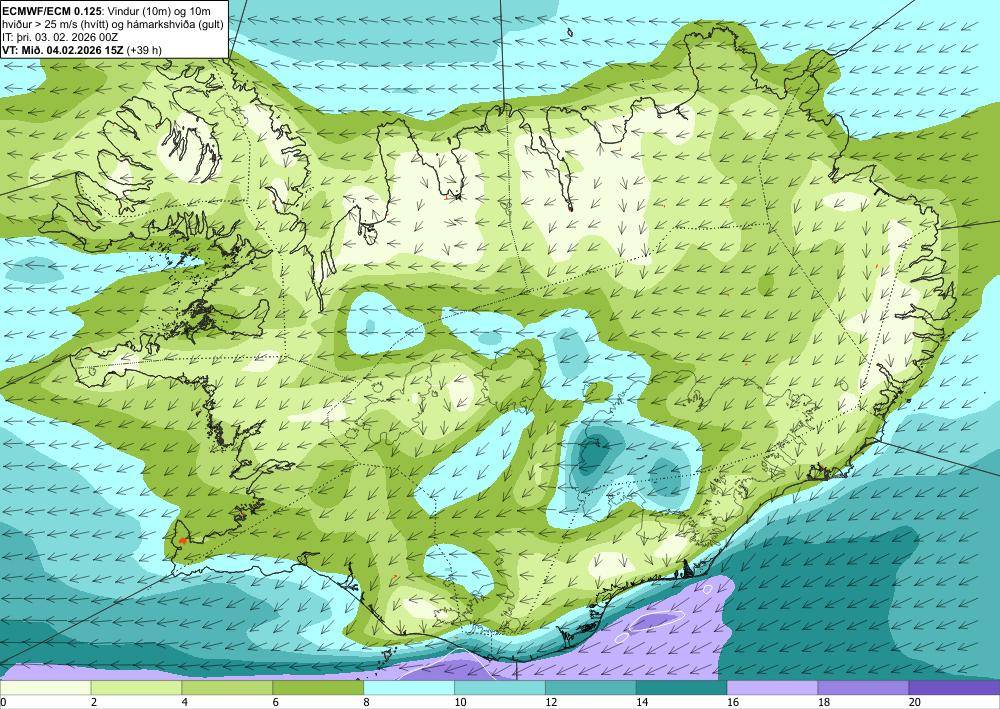Click the purple 18–20 m/s legend swatch
The image size is (1000, 709).
click(863, 688)
